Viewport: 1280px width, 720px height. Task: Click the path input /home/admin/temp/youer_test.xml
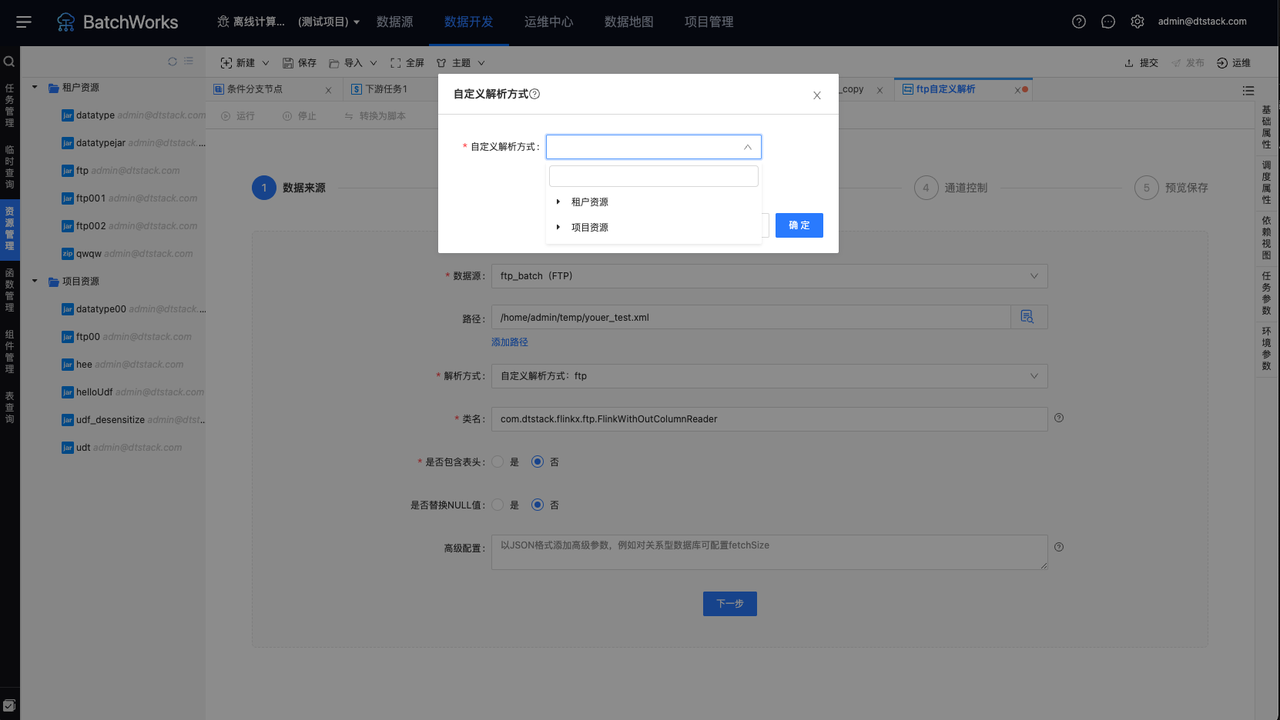tap(751, 317)
